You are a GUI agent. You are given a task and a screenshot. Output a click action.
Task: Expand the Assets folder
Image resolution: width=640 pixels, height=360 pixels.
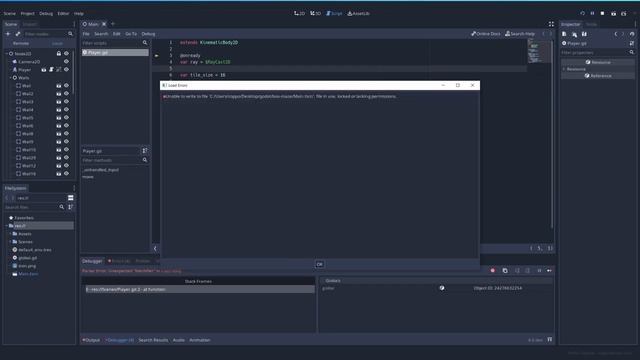tap(11, 234)
